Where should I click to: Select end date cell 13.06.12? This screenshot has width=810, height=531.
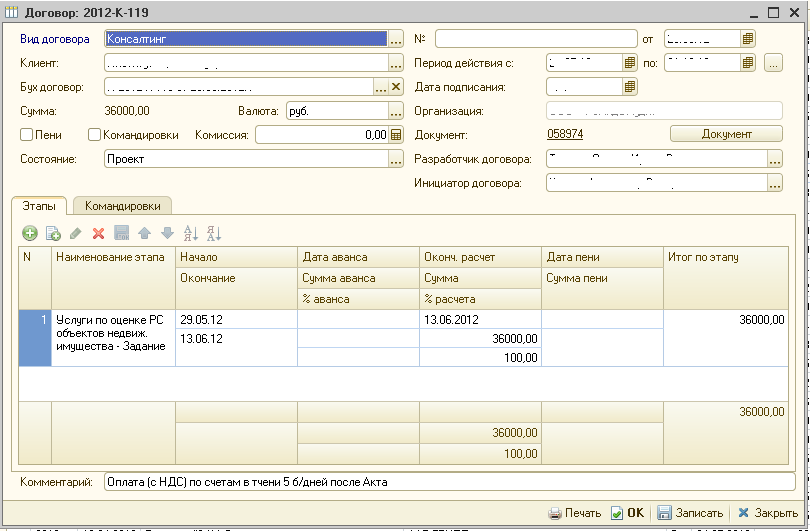tap(237, 347)
